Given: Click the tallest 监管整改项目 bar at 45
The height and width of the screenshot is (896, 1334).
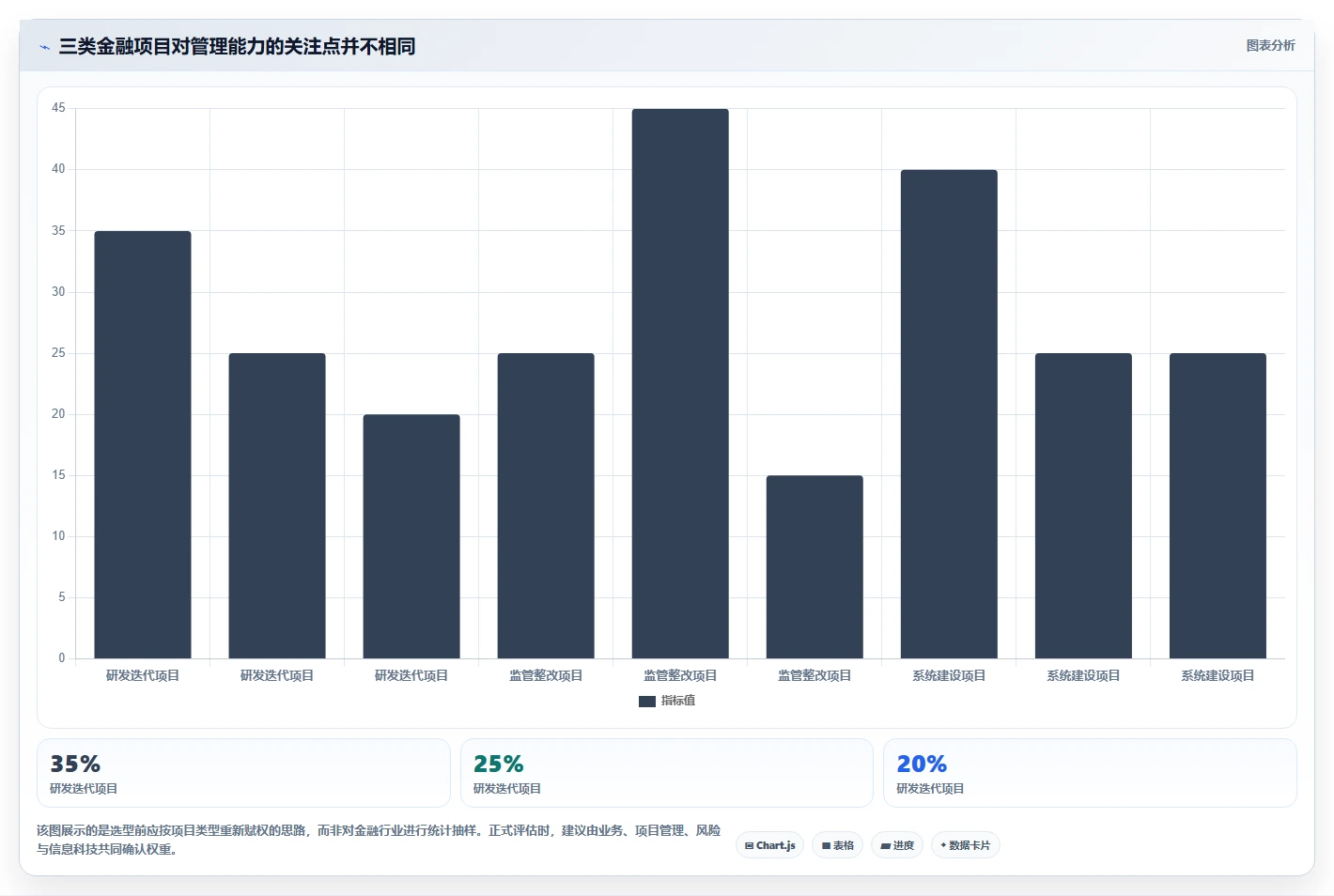Looking at the screenshot, I should click(x=680, y=383).
